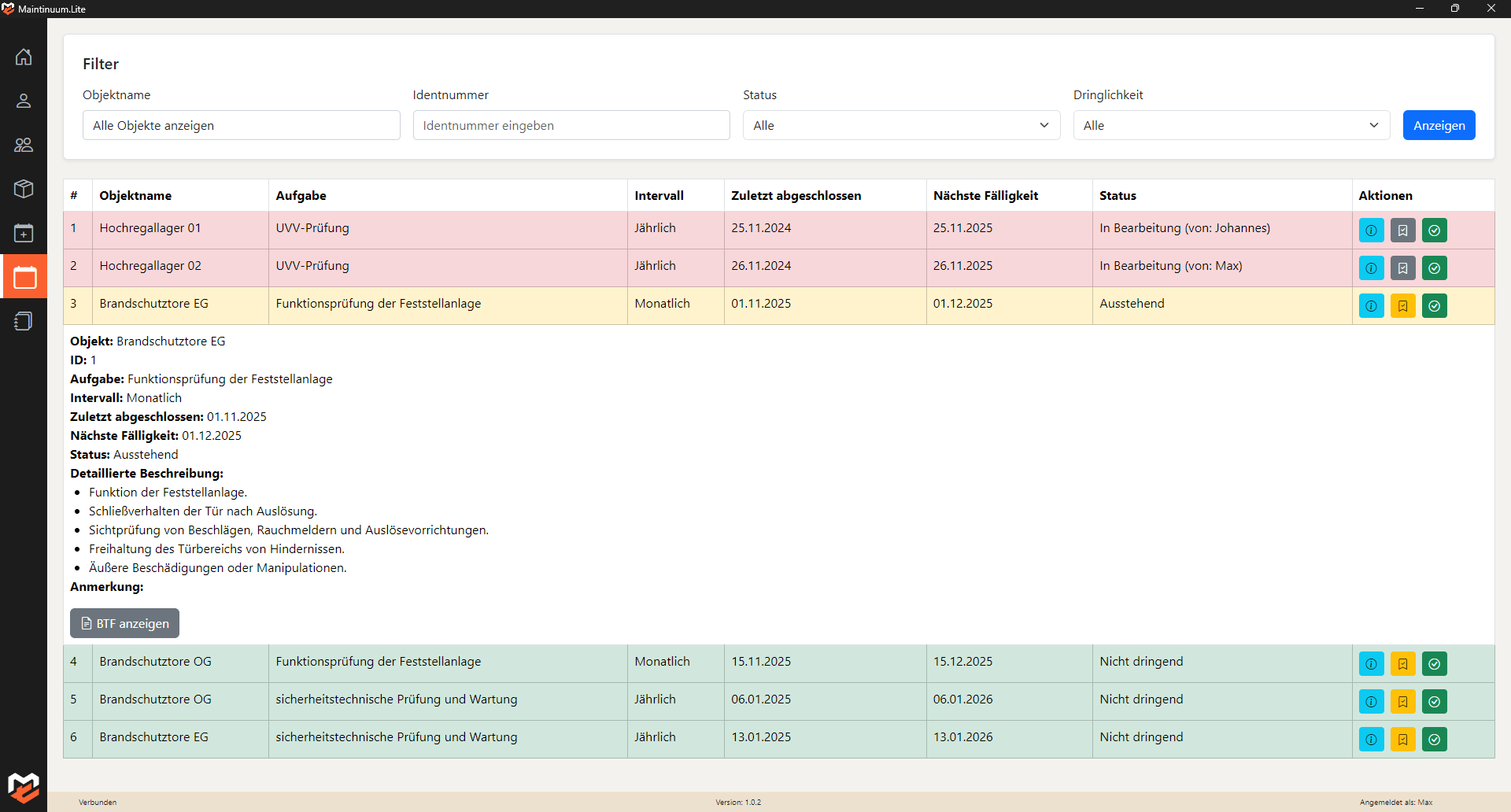Open the calendar-plus sidebar icon
The width and height of the screenshot is (1511, 812).
[24, 233]
